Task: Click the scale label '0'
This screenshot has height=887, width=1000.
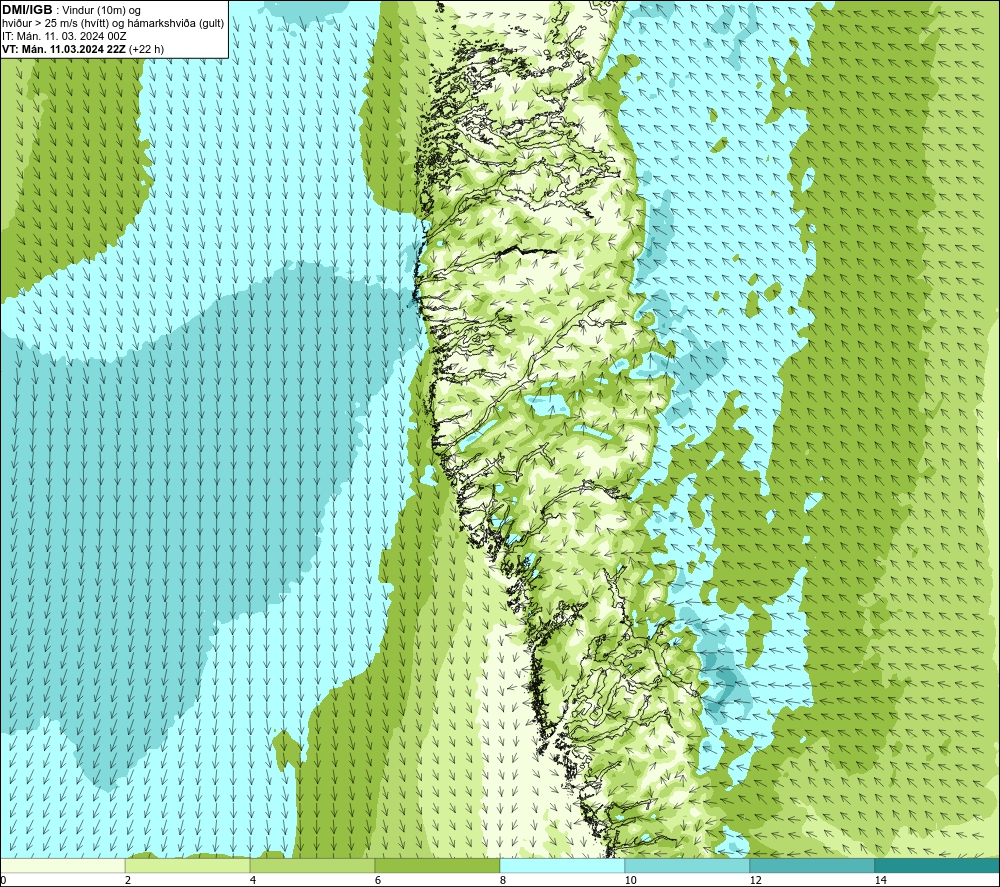Action: pos(3,880)
